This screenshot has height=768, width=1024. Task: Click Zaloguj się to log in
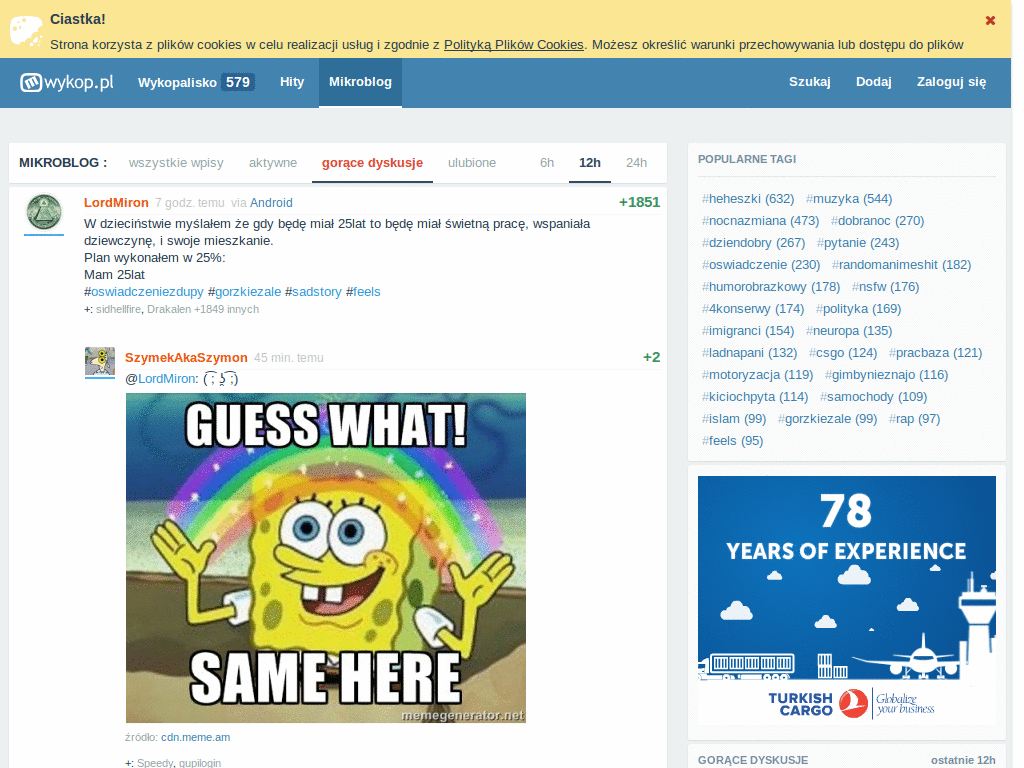point(952,82)
